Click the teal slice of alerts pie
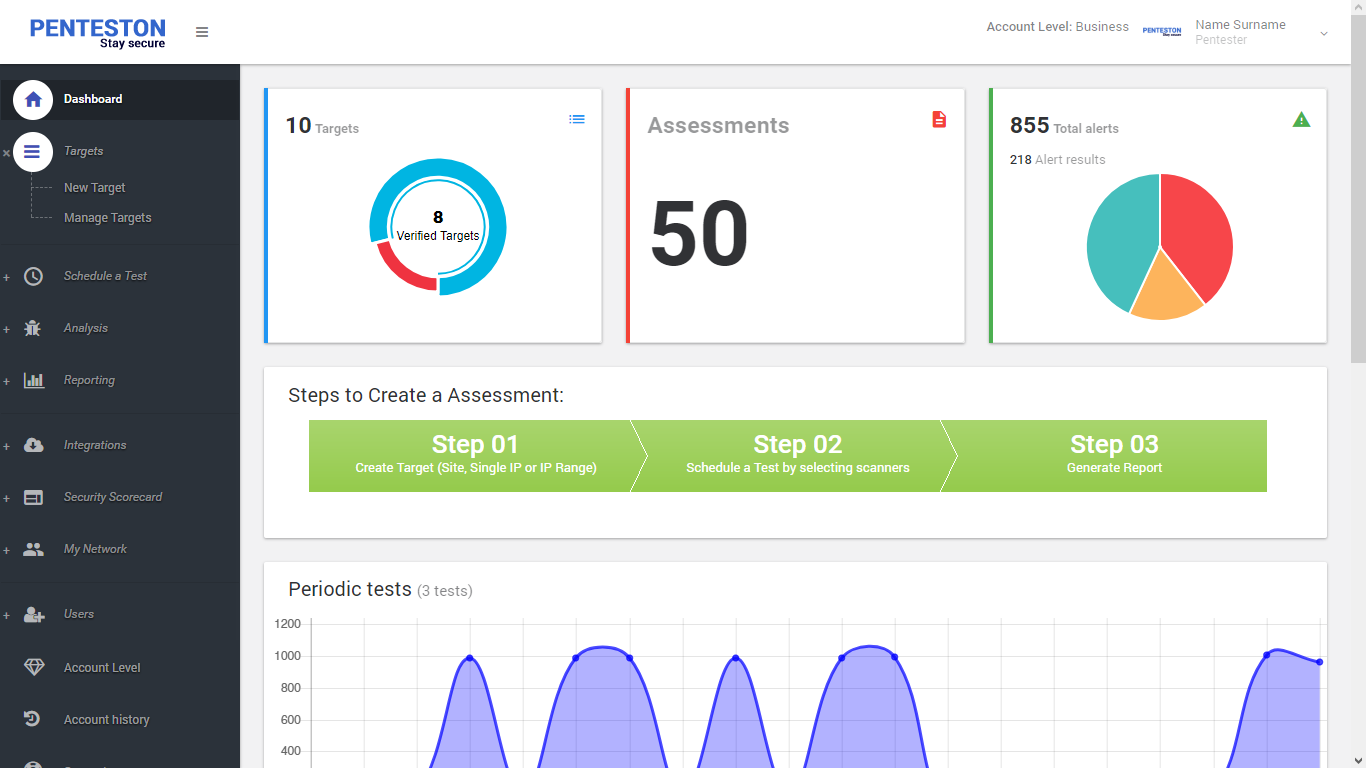The height and width of the screenshot is (768, 1366). [1121, 240]
